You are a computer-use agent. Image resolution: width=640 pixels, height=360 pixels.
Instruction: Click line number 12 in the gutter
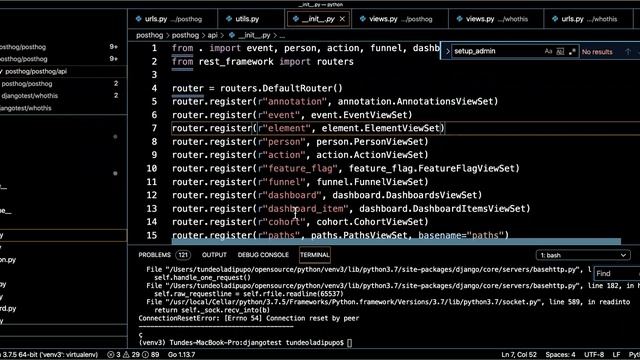pos(151,195)
